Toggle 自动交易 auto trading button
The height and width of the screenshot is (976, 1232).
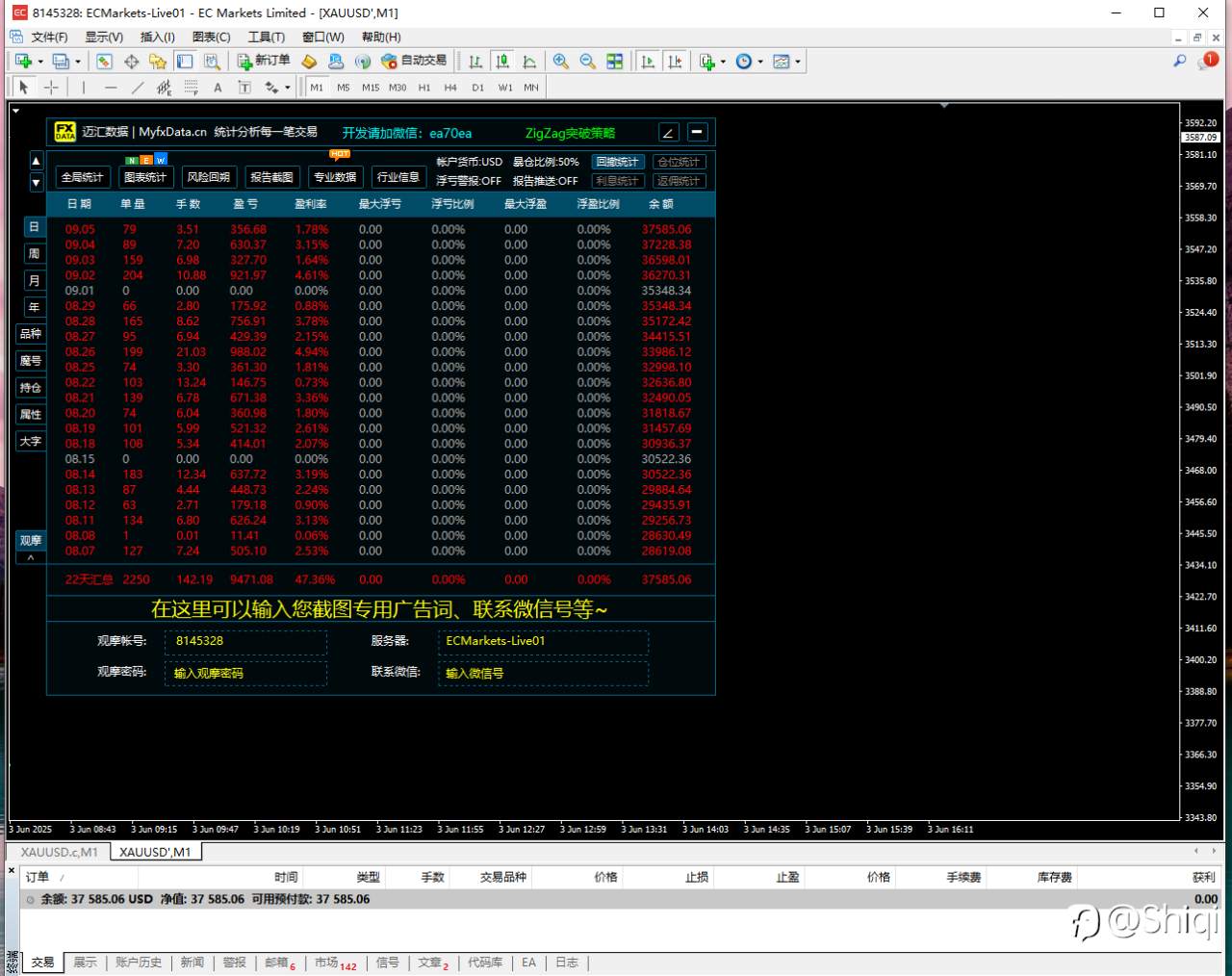coord(415,61)
